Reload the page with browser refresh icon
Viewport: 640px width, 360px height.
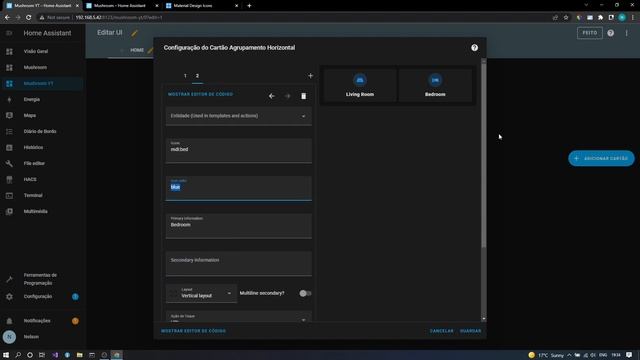(28, 18)
